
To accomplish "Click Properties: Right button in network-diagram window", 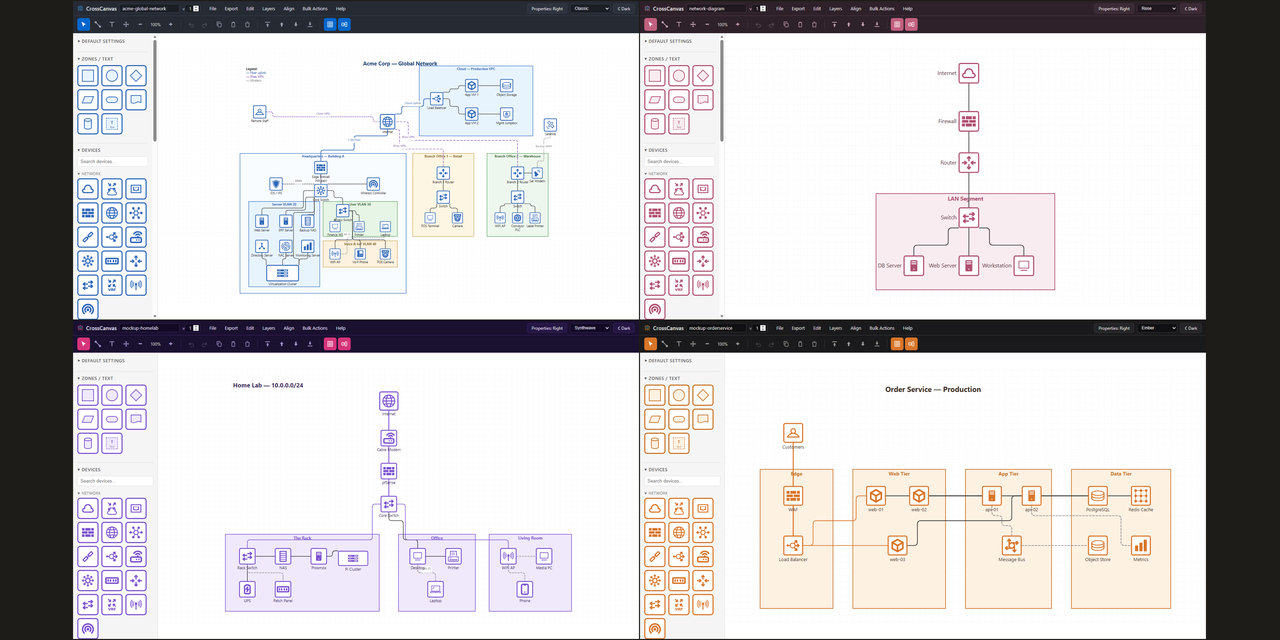I will (x=1114, y=8).
